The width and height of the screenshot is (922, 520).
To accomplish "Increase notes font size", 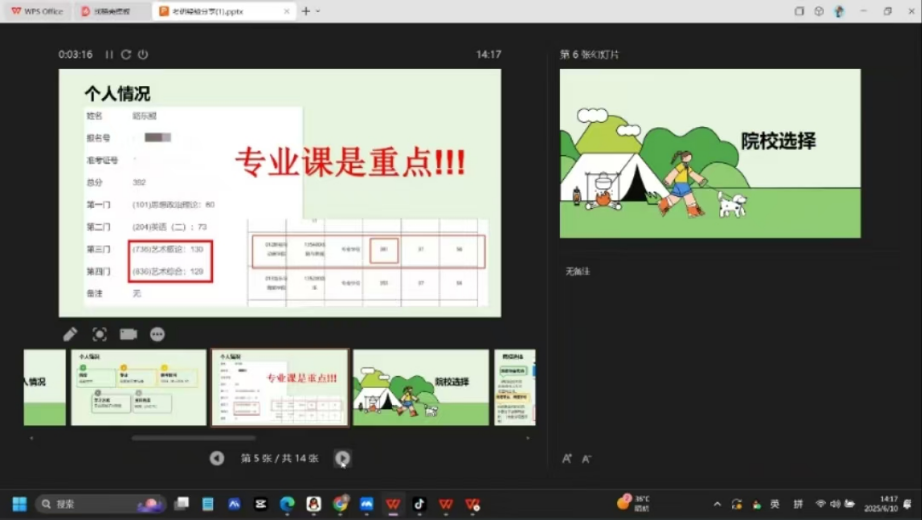I will click(x=567, y=458).
